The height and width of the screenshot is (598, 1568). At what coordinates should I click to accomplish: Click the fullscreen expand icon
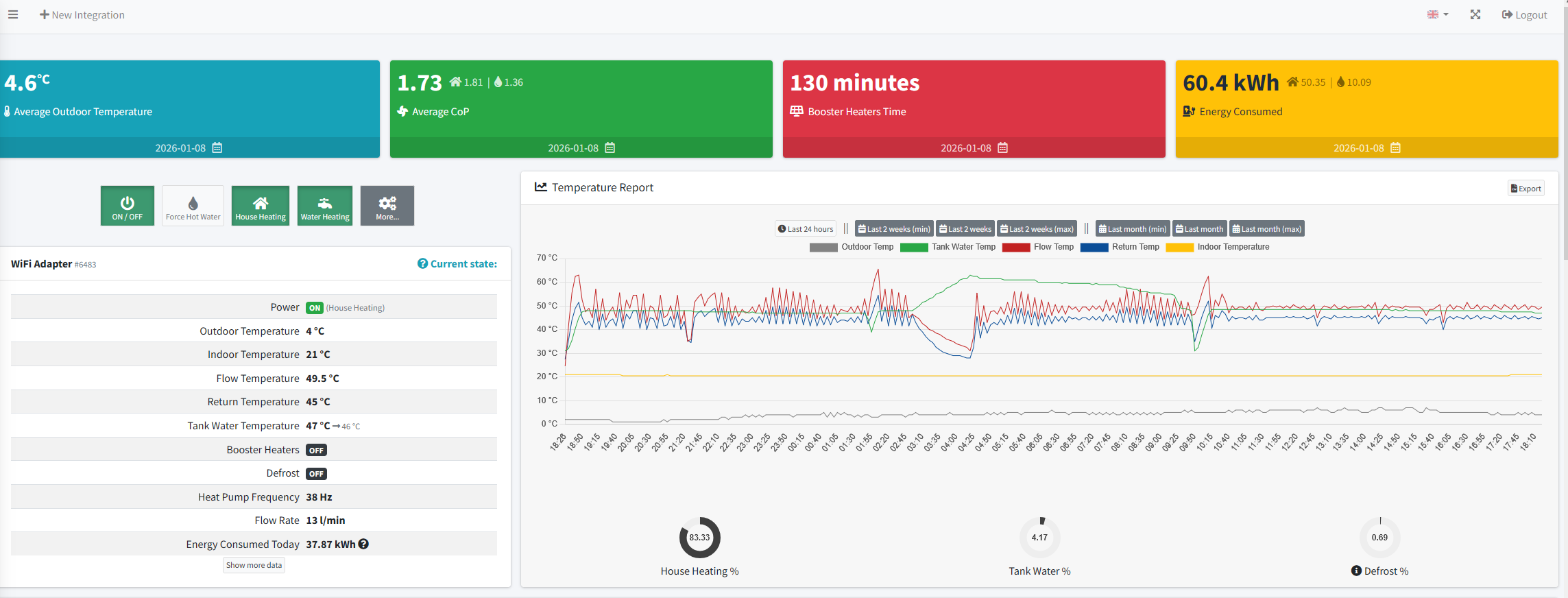[x=1475, y=14]
